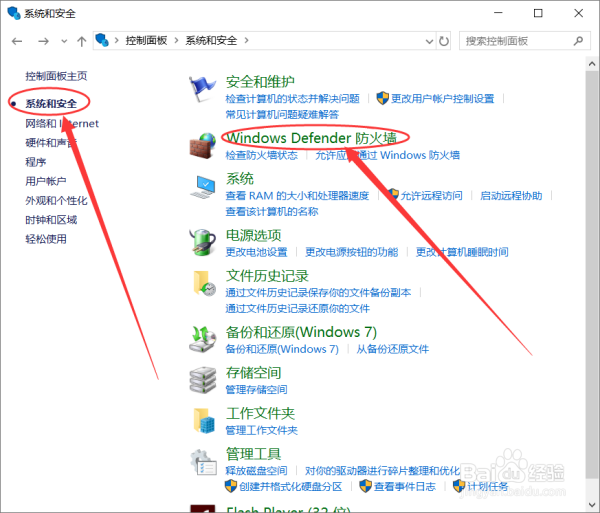The width and height of the screenshot is (600, 513).
Task: Select 时钟和区域 in the sidebar
Action: coord(51,220)
